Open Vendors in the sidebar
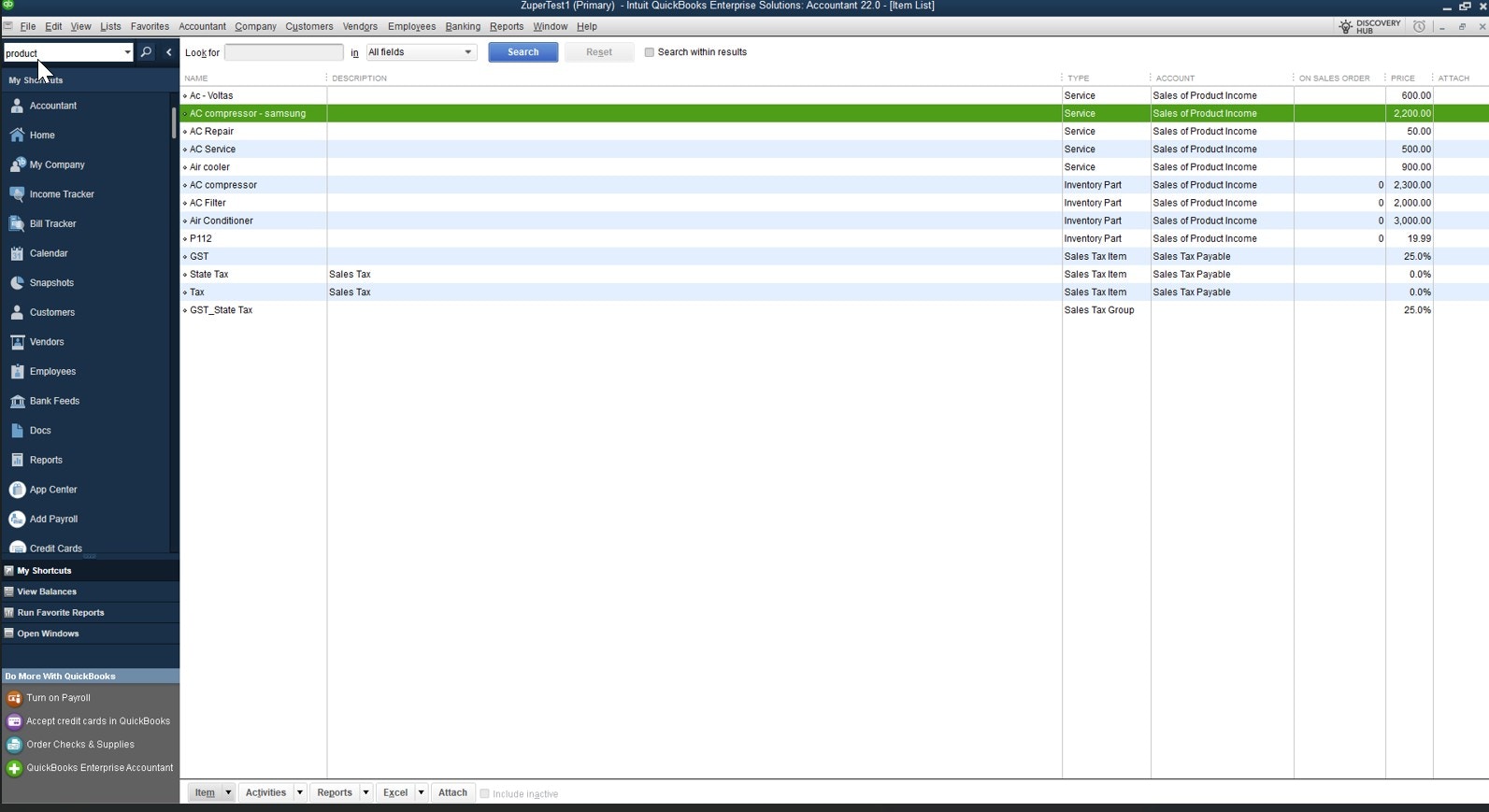The height and width of the screenshot is (812, 1489). tap(47, 342)
